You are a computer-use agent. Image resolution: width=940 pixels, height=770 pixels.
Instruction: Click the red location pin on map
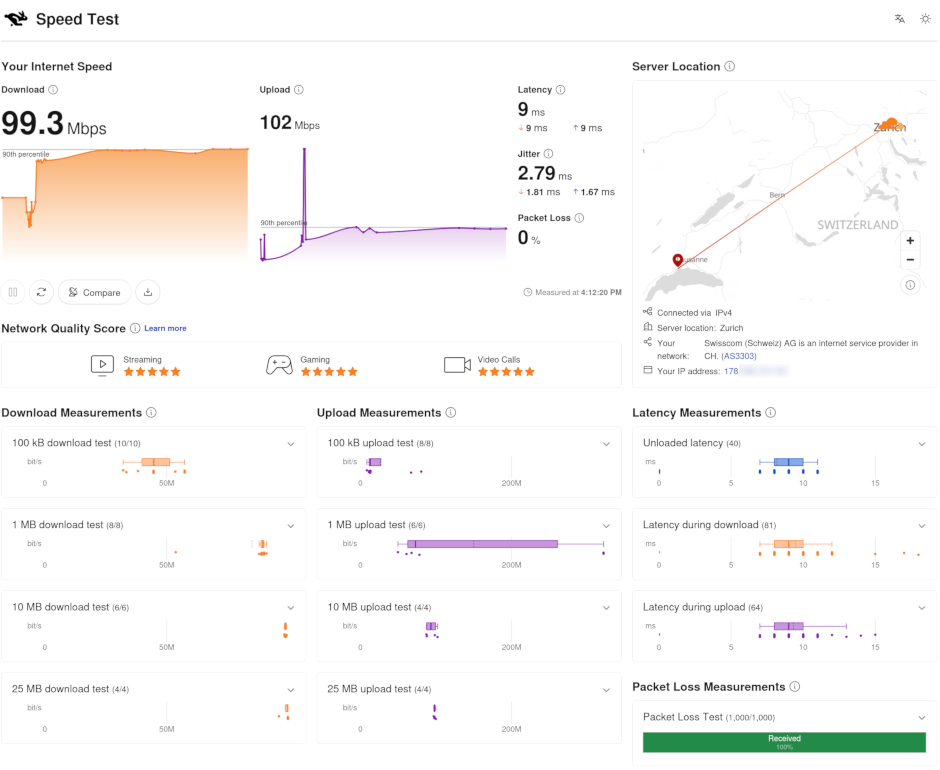[677, 260]
